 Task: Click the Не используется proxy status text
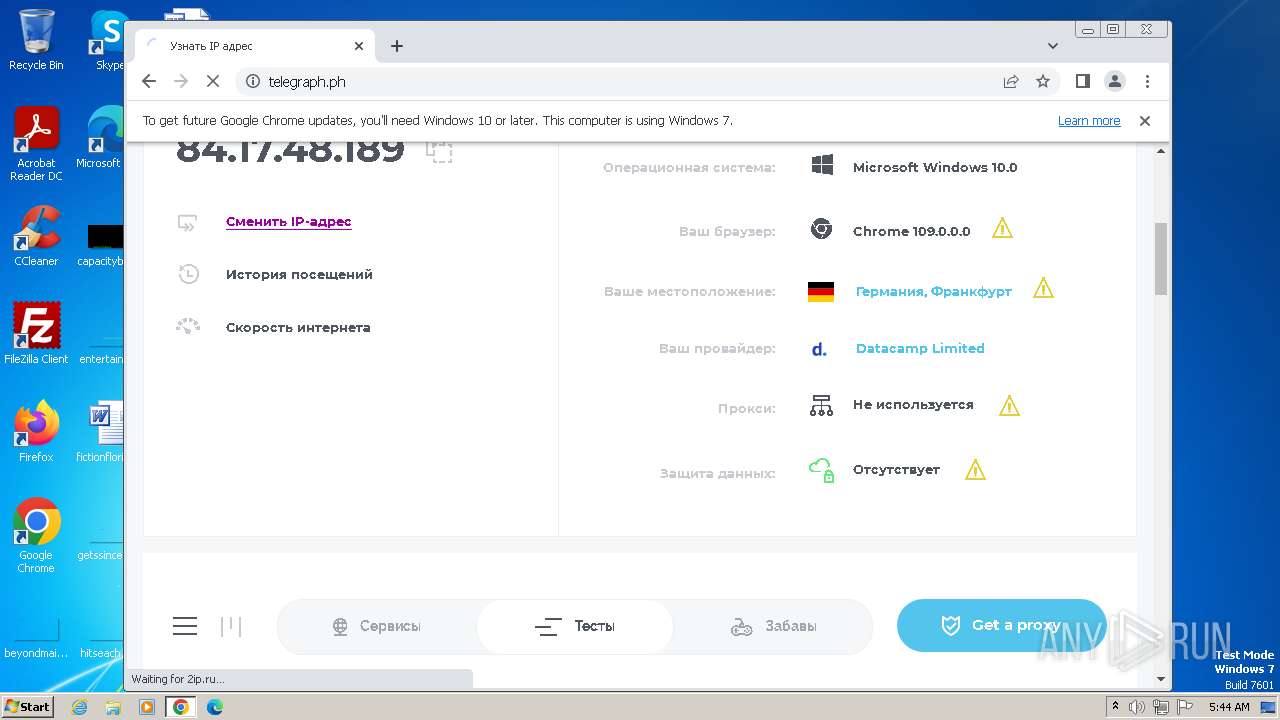[x=913, y=404]
